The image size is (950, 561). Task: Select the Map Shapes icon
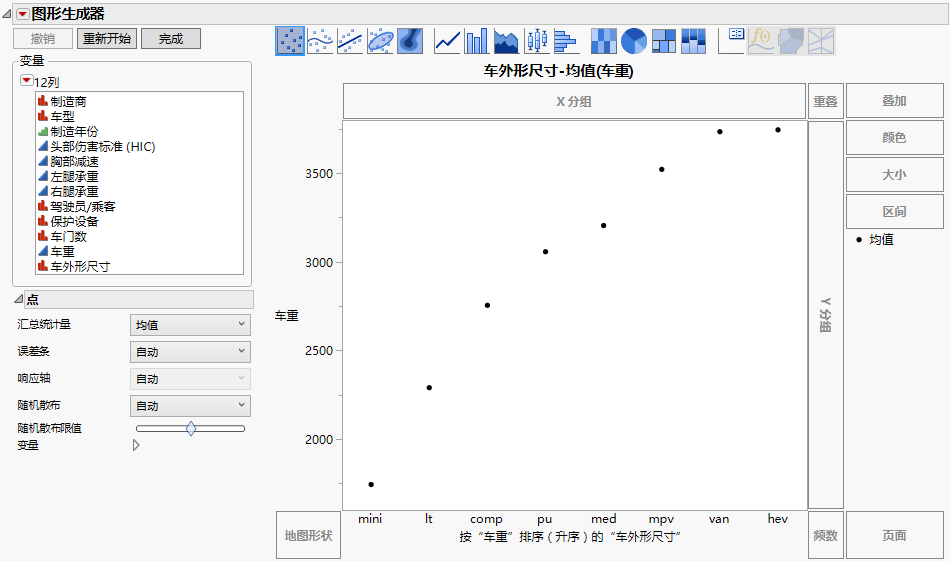(791, 41)
